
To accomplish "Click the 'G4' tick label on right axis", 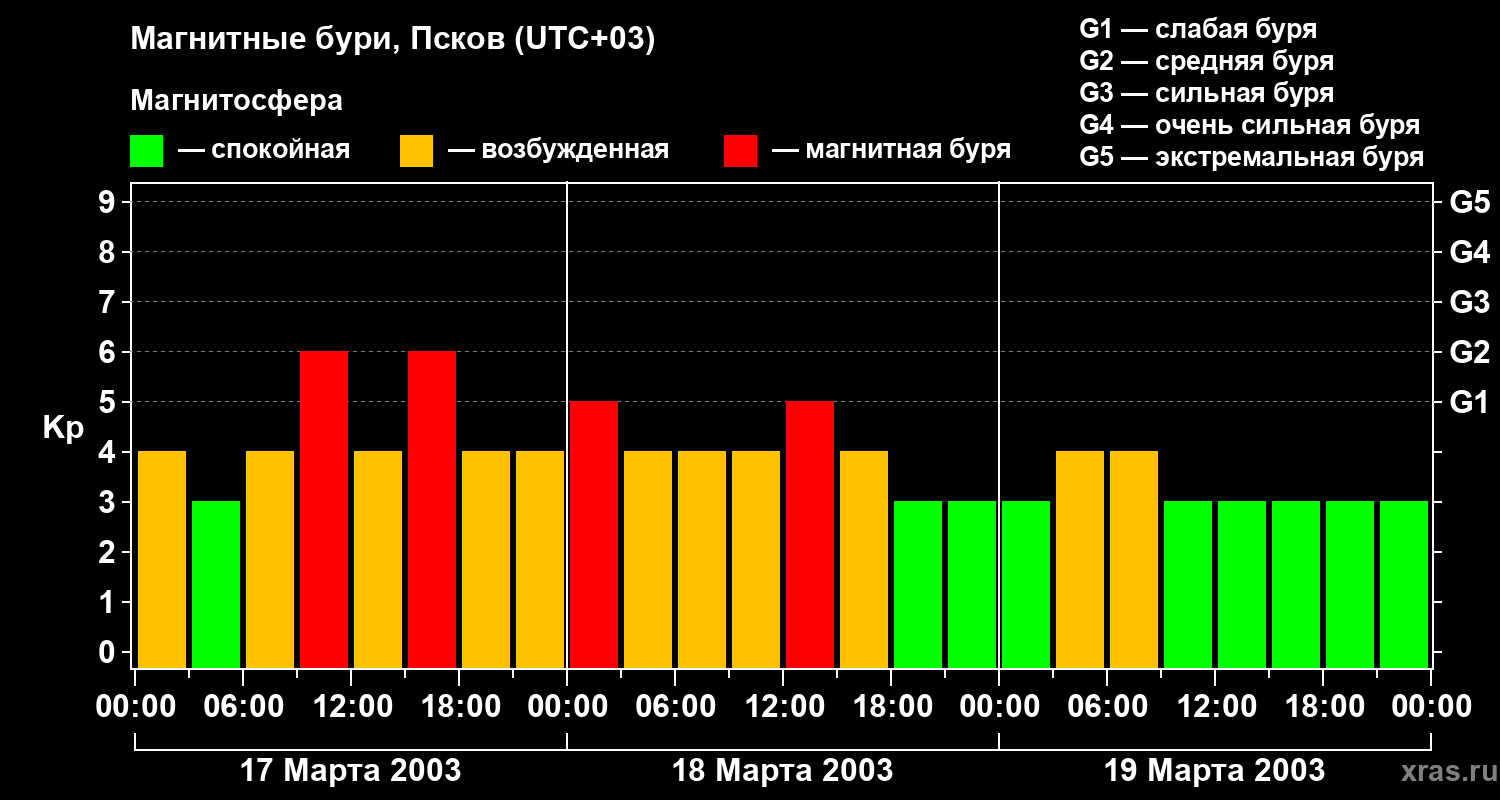I will click(x=1469, y=253).
